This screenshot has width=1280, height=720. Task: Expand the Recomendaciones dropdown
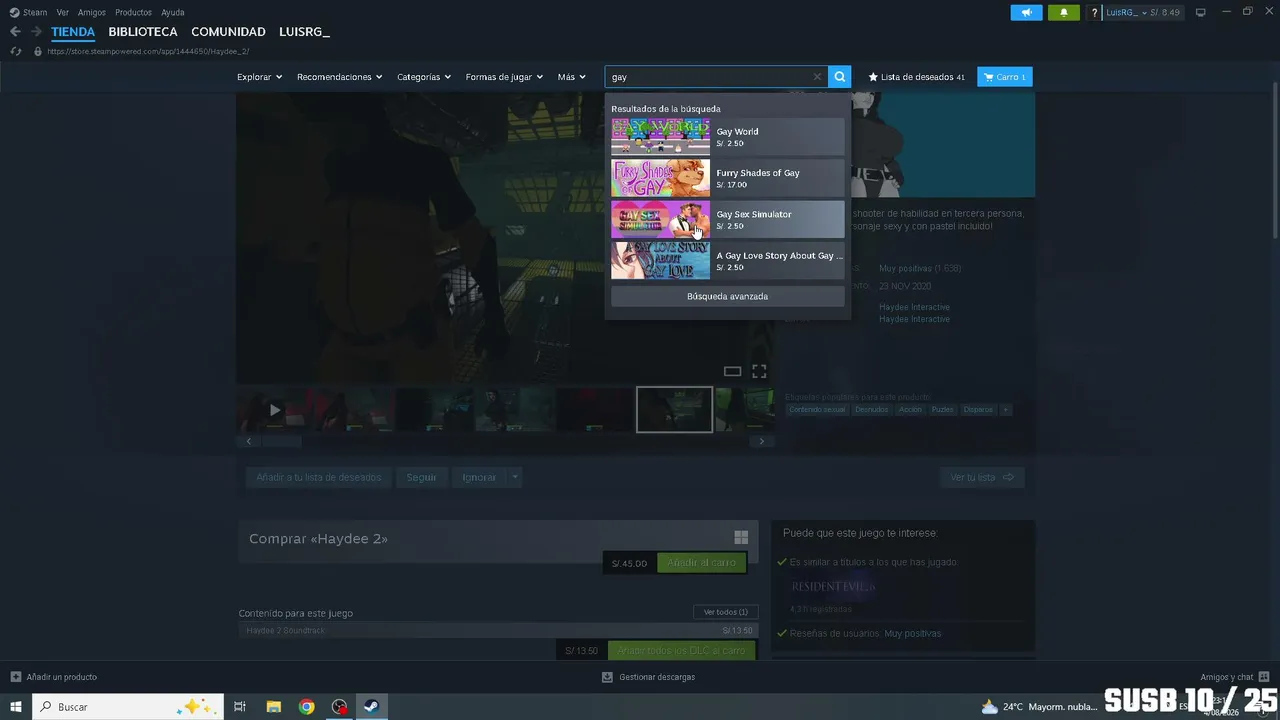point(340,77)
